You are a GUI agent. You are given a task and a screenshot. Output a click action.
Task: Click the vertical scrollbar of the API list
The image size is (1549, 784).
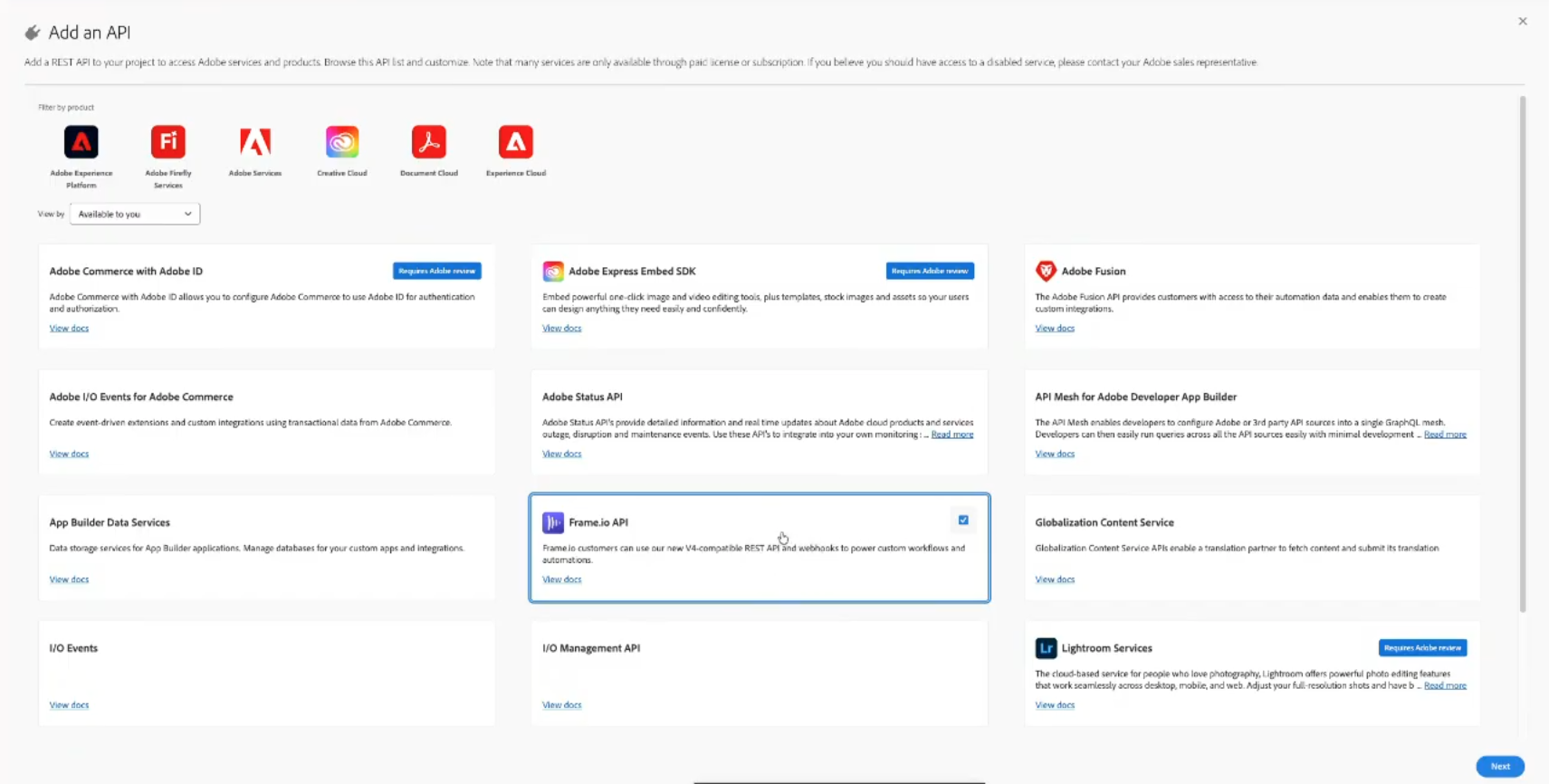click(x=1523, y=355)
